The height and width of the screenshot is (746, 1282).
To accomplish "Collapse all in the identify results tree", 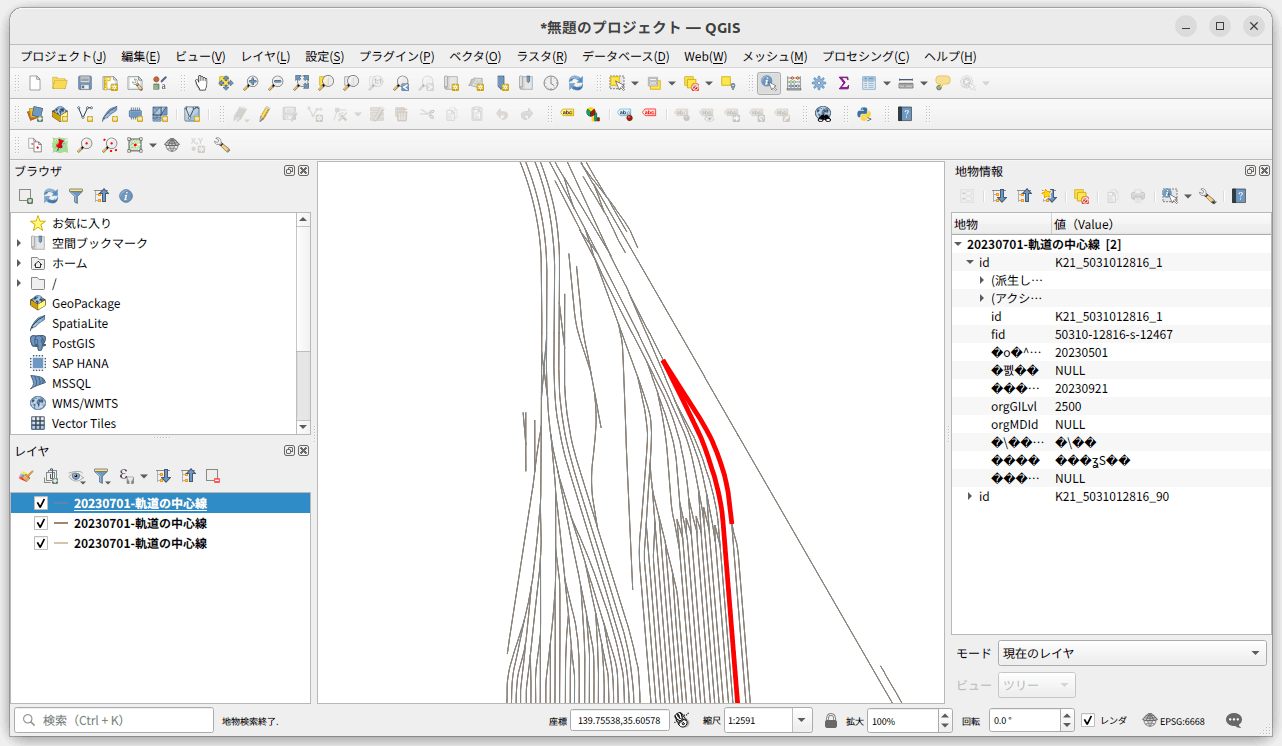I will 1024,196.
